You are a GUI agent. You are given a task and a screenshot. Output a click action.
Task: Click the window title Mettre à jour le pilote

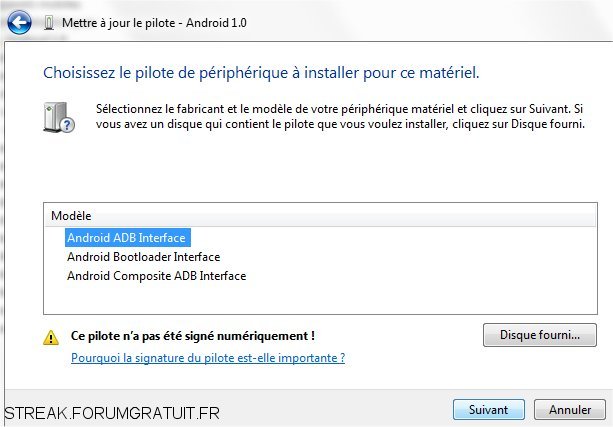[x=118, y=23]
